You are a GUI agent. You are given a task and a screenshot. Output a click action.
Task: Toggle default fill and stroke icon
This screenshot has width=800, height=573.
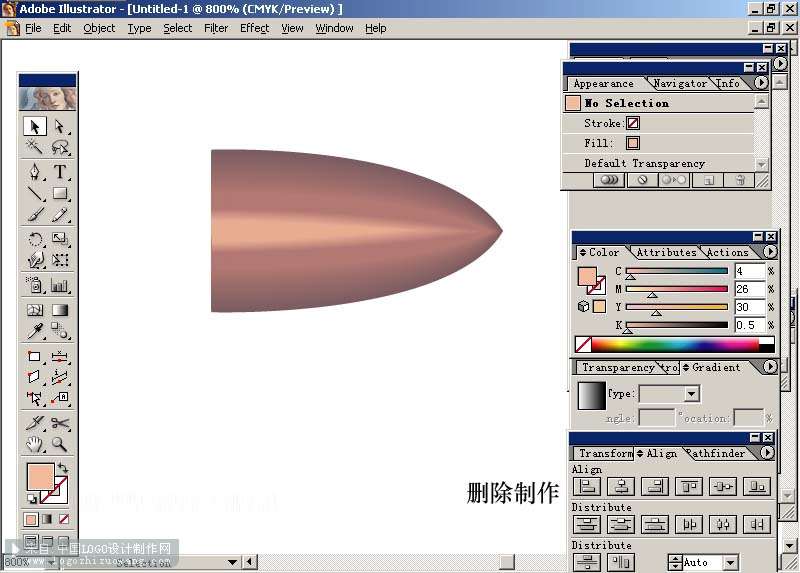coord(32,499)
